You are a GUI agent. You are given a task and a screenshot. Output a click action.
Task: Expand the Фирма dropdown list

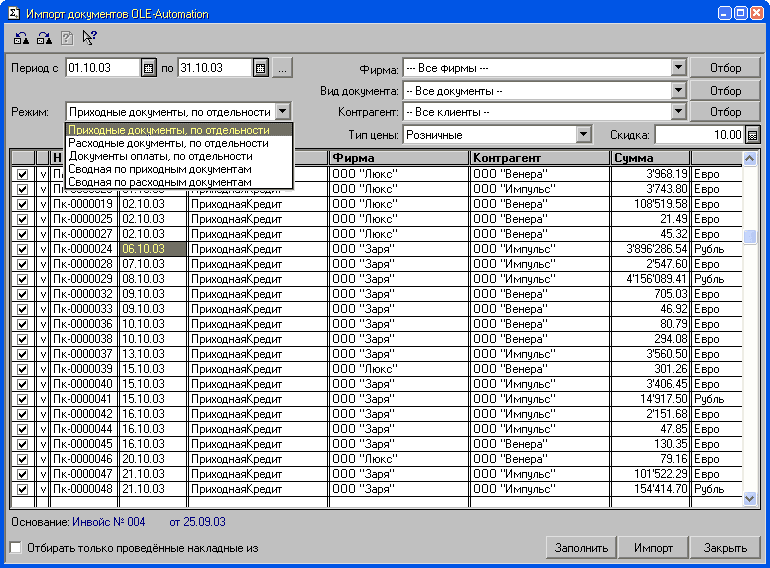pyautogui.click(x=678, y=68)
